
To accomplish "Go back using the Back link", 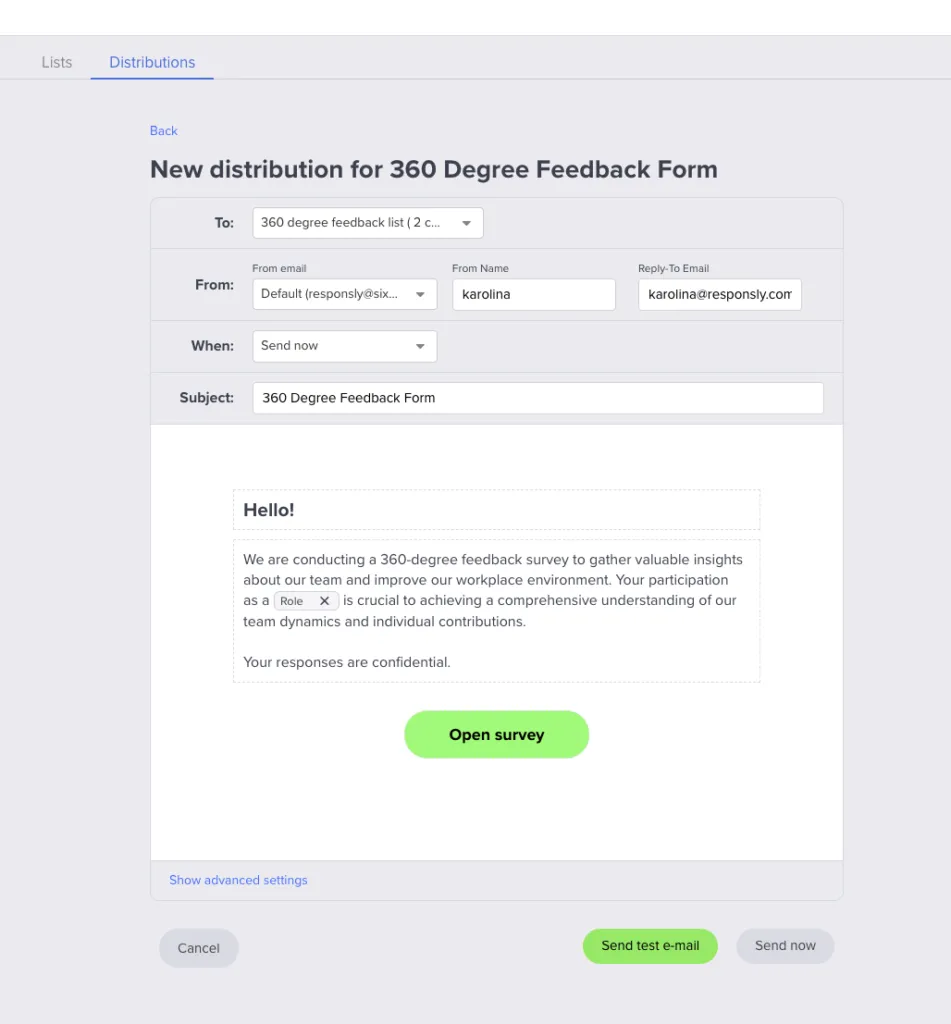I will 163,131.
